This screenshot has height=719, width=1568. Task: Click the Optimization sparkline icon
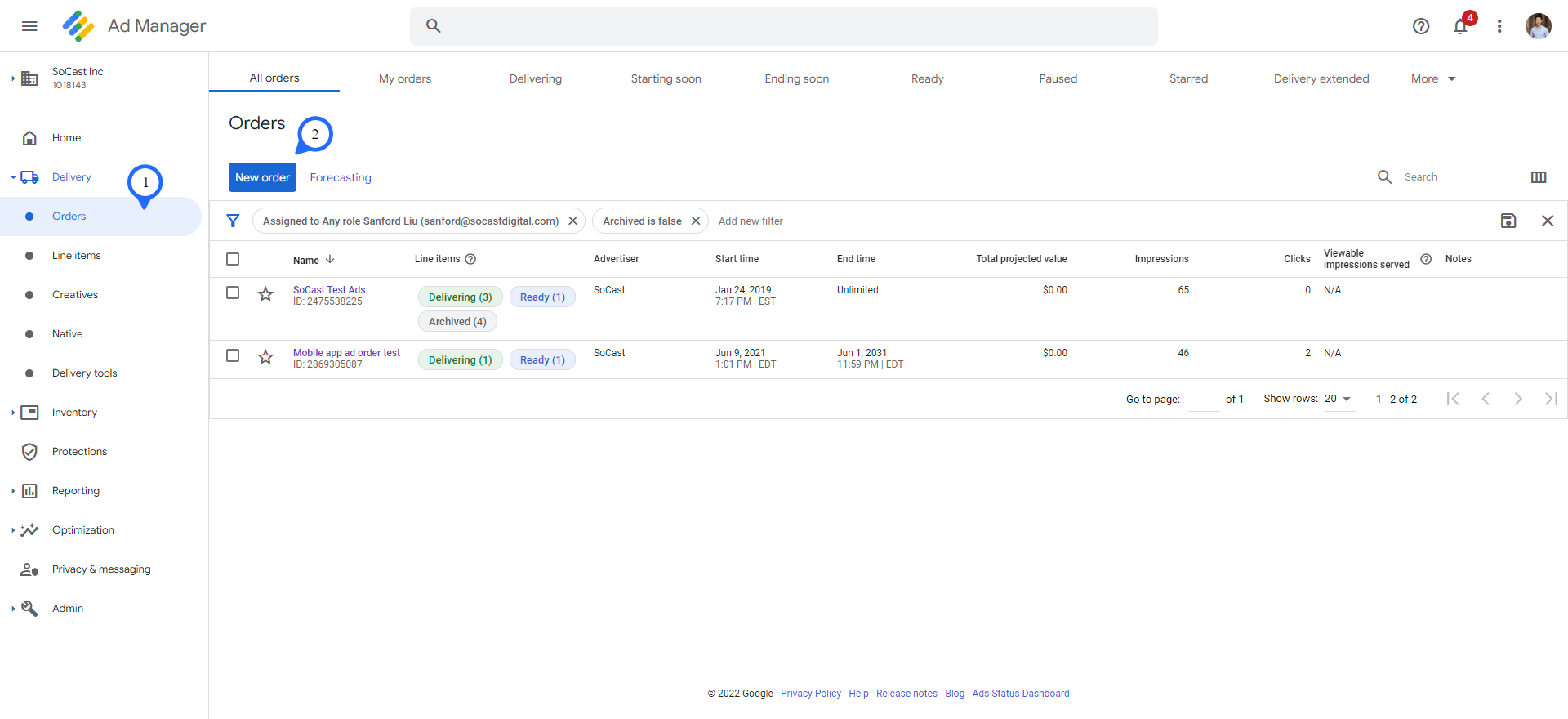click(x=29, y=530)
